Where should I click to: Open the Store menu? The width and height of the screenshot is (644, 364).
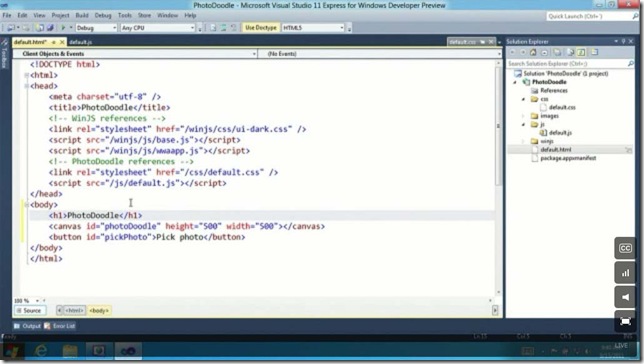tap(145, 16)
